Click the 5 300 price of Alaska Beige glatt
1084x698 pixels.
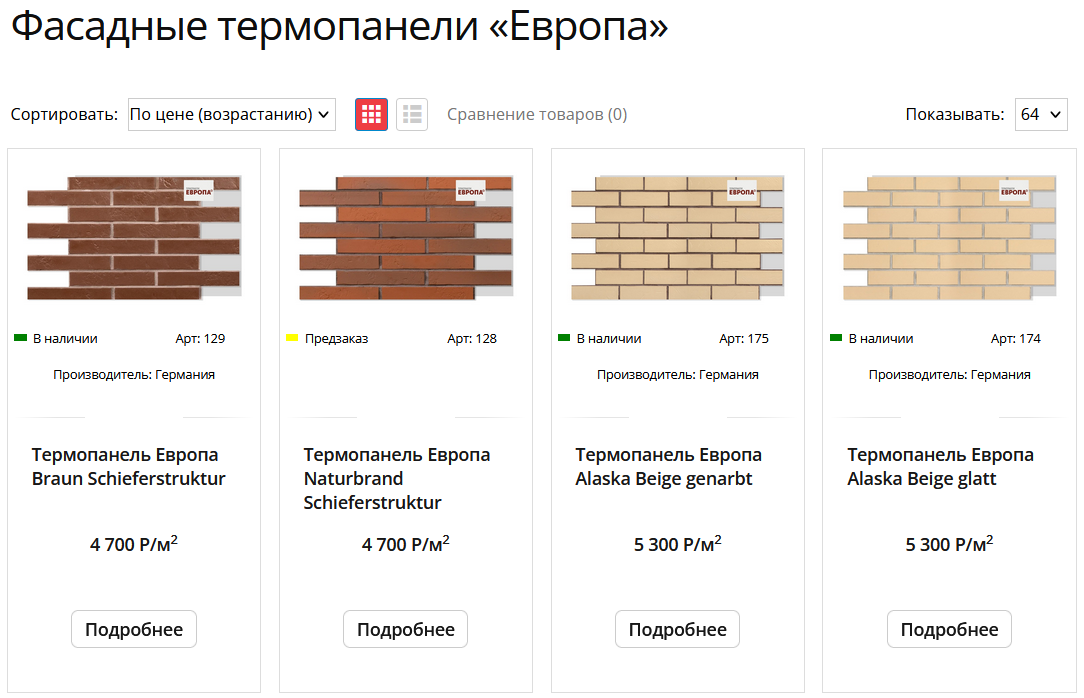(949, 543)
